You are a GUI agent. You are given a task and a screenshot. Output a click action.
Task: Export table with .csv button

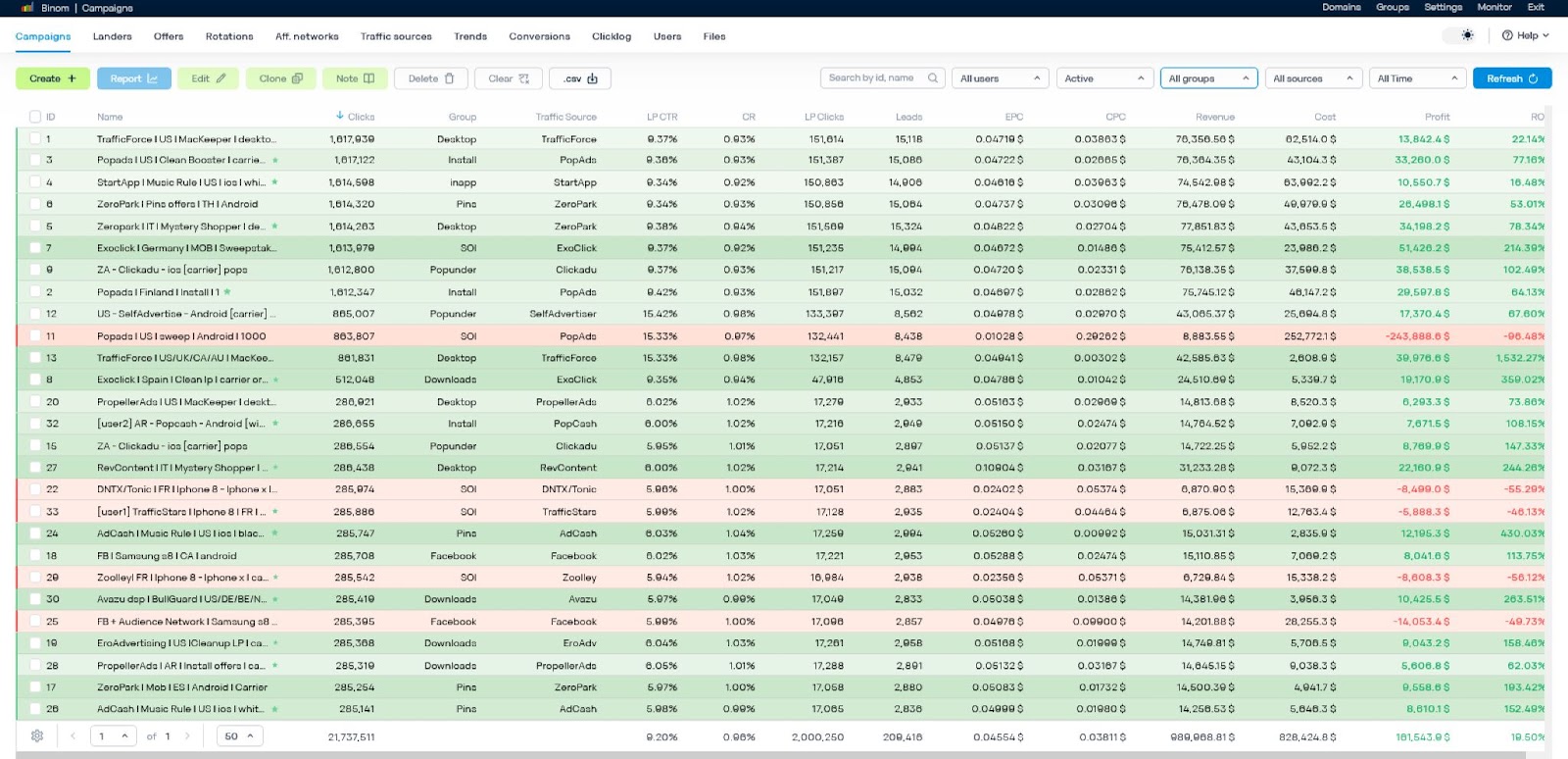[x=580, y=78]
